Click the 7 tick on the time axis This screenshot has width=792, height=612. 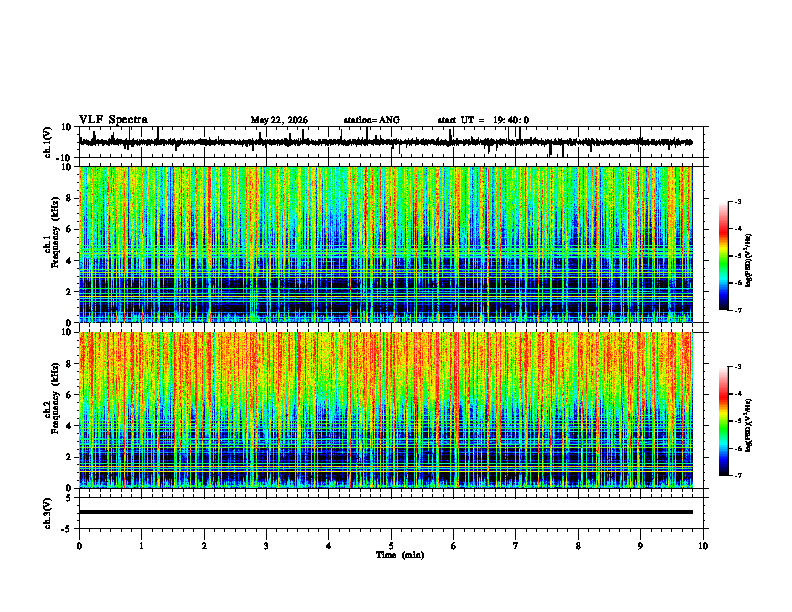pyautogui.click(x=516, y=546)
